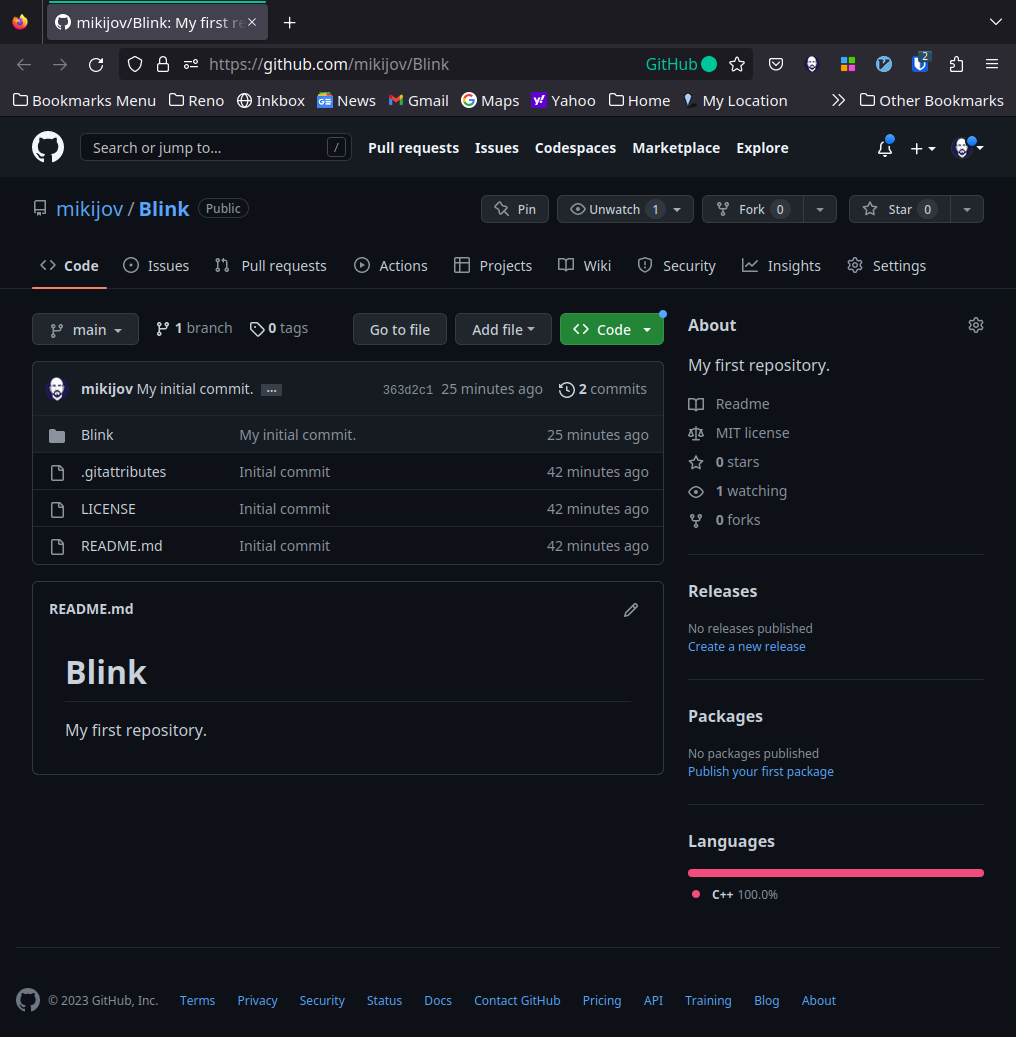The width and height of the screenshot is (1016, 1037).
Task: Click the Go to file button
Action: [x=400, y=329]
